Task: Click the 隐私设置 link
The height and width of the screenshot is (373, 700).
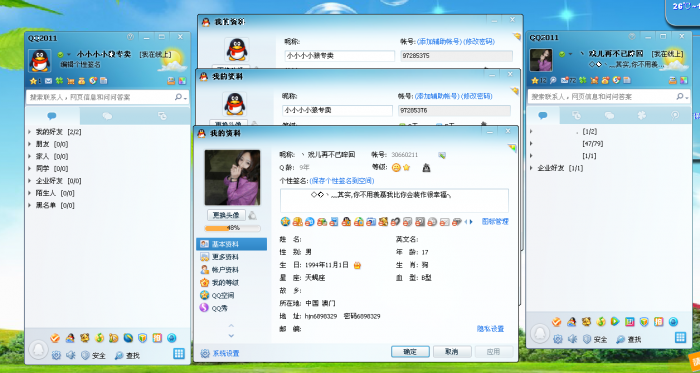Action: tap(490, 329)
